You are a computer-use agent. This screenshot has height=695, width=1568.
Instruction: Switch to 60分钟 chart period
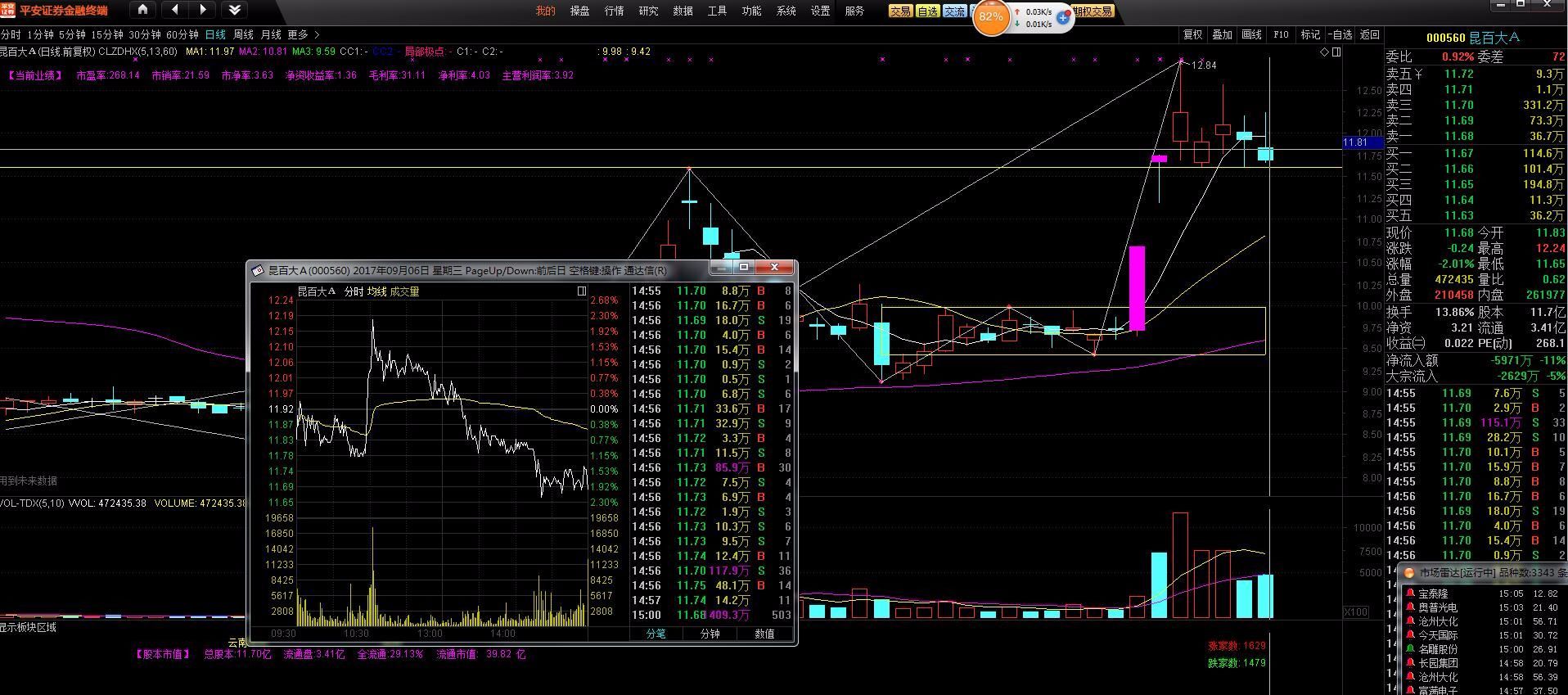click(x=182, y=35)
